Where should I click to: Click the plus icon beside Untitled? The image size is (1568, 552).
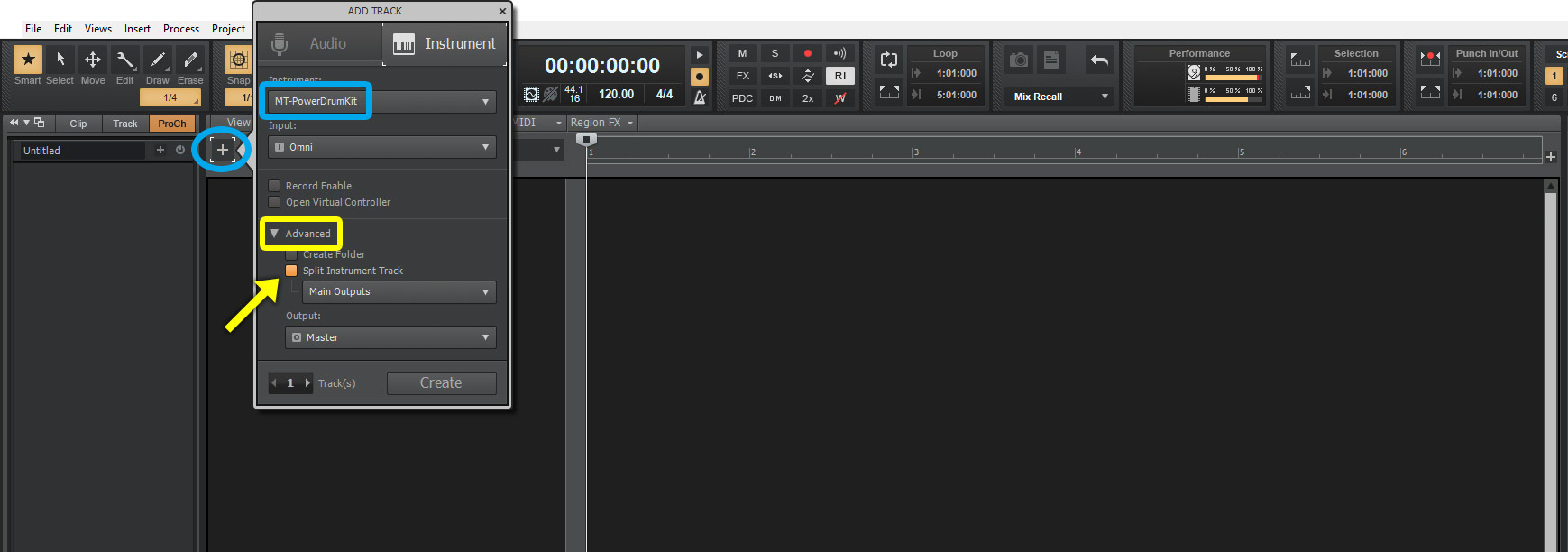tap(160, 150)
